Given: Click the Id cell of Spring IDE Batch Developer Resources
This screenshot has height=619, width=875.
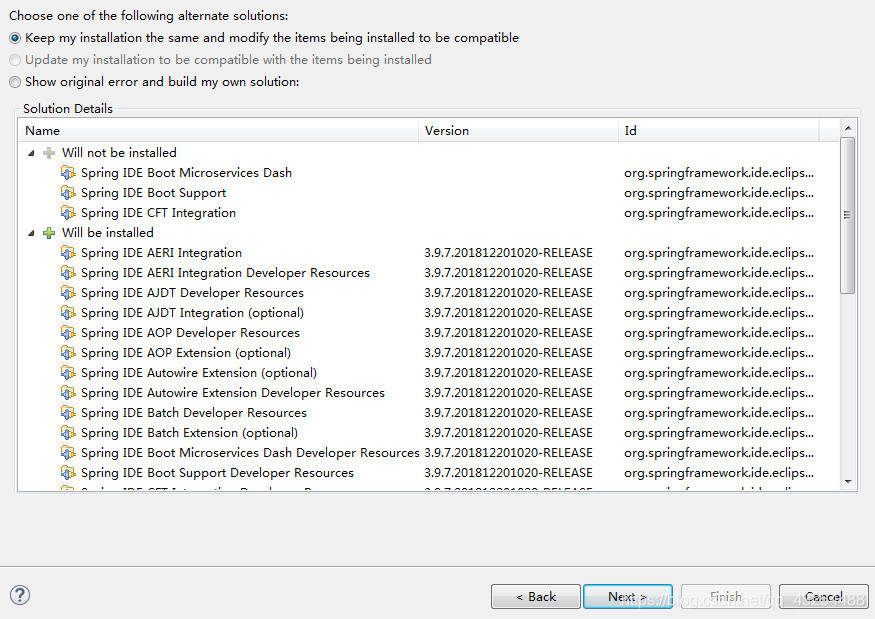Looking at the screenshot, I should click(719, 413).
